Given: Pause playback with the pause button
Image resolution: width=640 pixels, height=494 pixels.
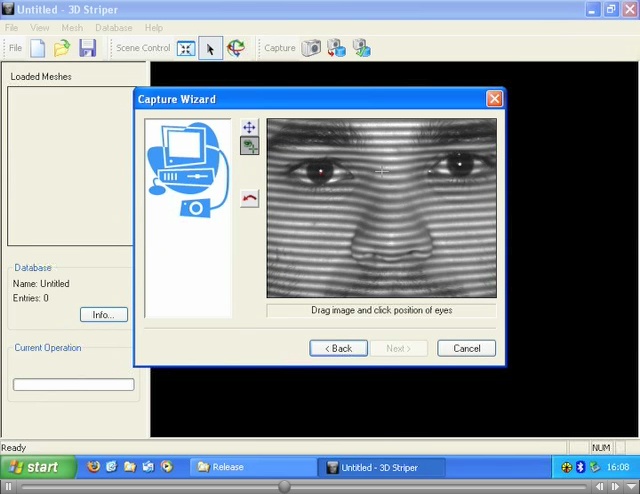Looking at the screenshot, I should point(8,487).
